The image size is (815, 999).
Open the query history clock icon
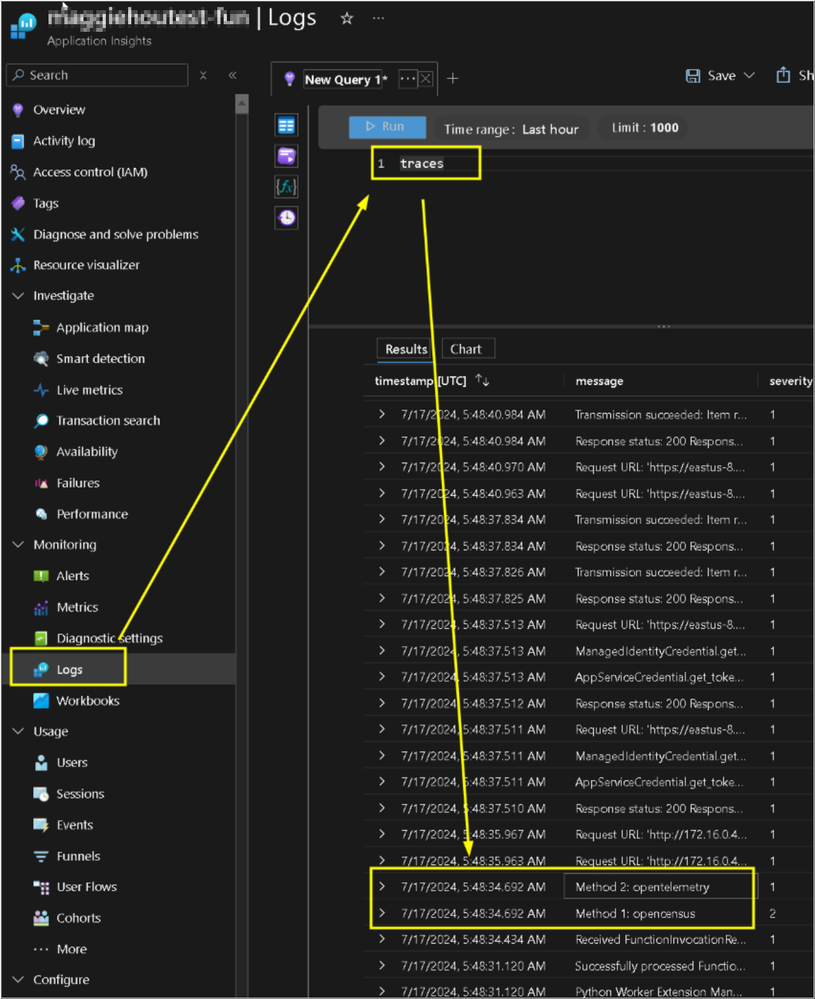(286, 218)
